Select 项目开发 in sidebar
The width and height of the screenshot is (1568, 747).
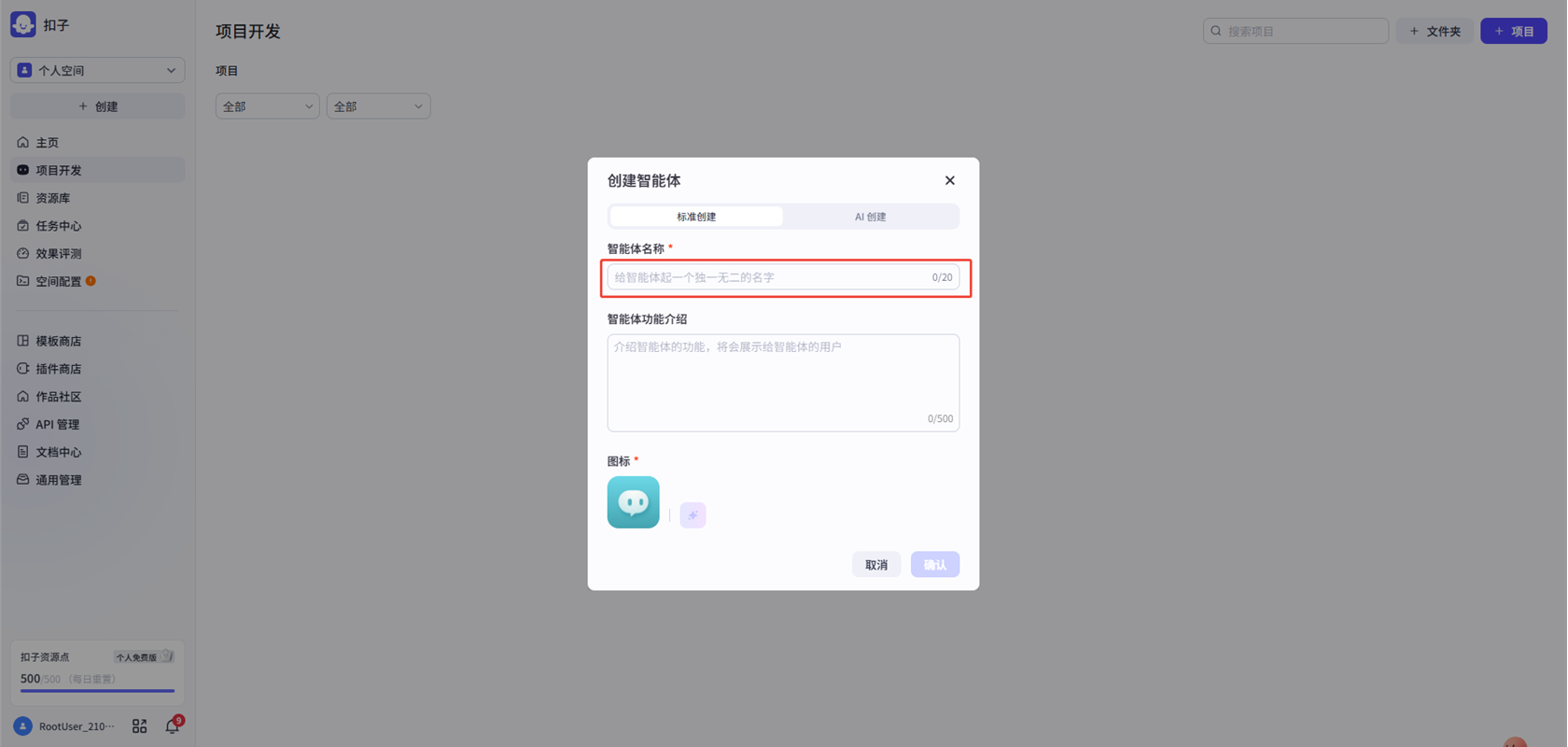coord(98,170)
